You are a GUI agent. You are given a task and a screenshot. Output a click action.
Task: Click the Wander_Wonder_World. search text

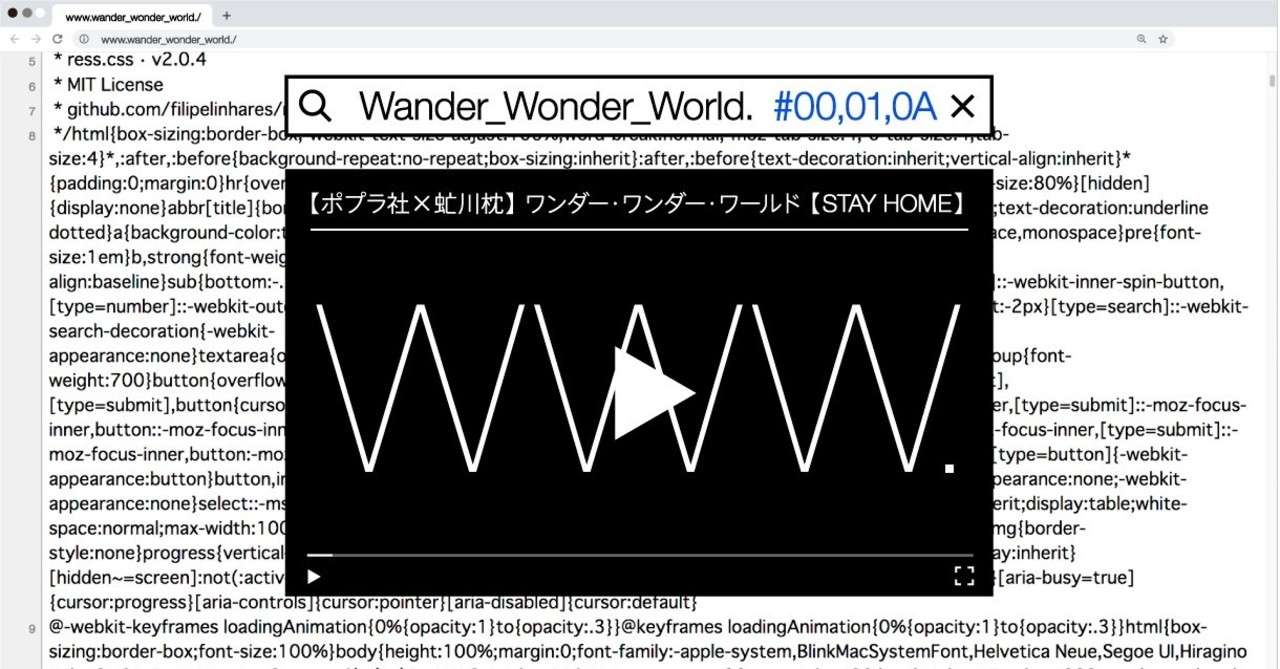tap(555, 105)
